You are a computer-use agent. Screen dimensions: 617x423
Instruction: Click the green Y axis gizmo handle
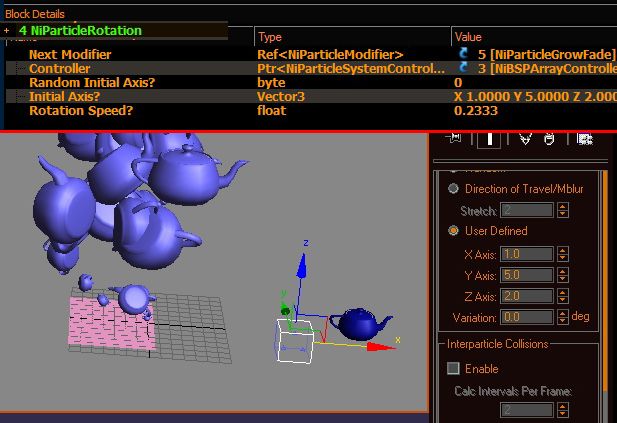285,310
